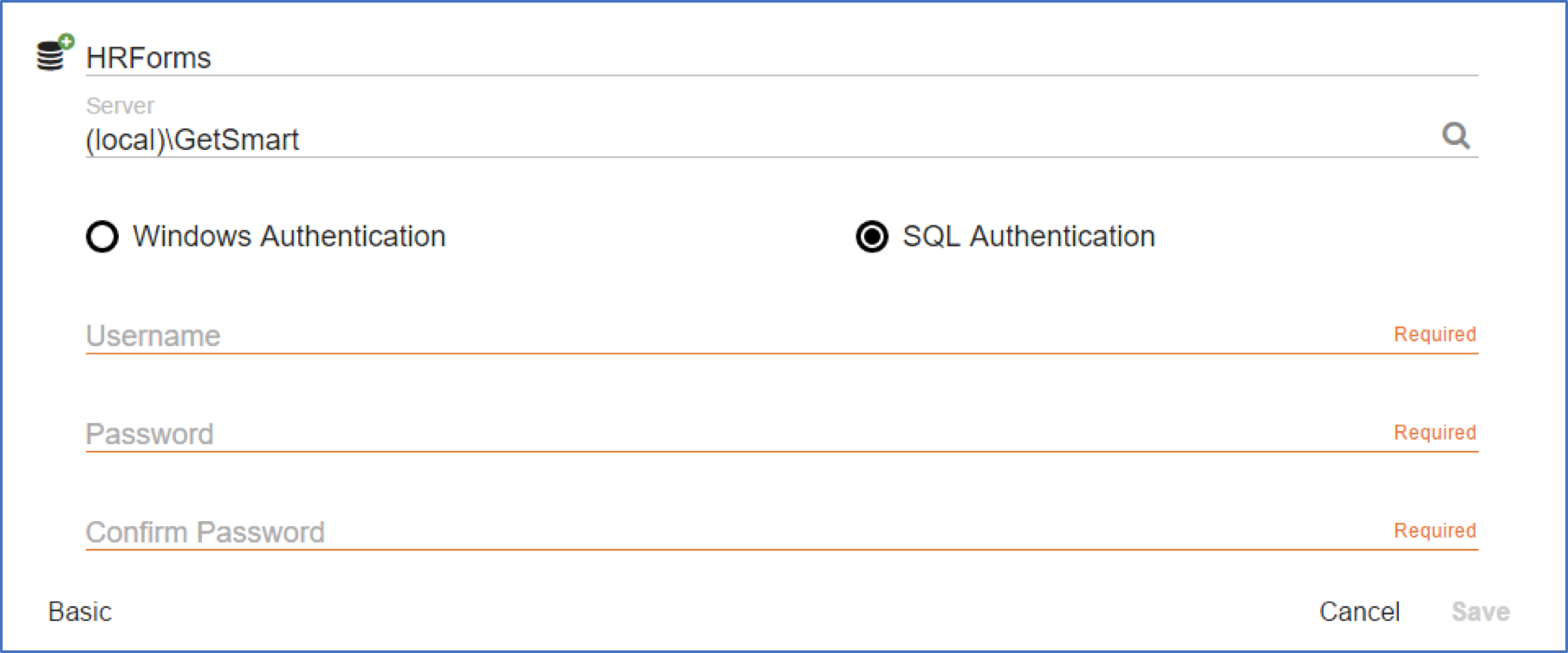
Task: Switch to Basic settings view
Action: click(80, 611)
